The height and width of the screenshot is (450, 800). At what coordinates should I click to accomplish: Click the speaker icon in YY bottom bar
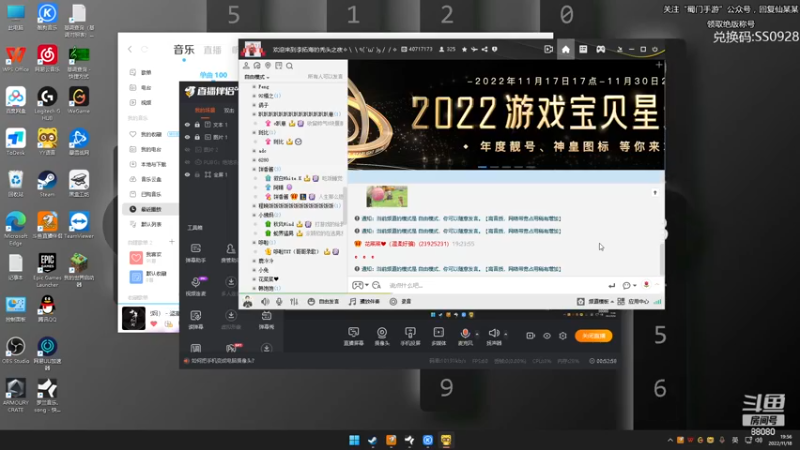[x=265, y=302]
